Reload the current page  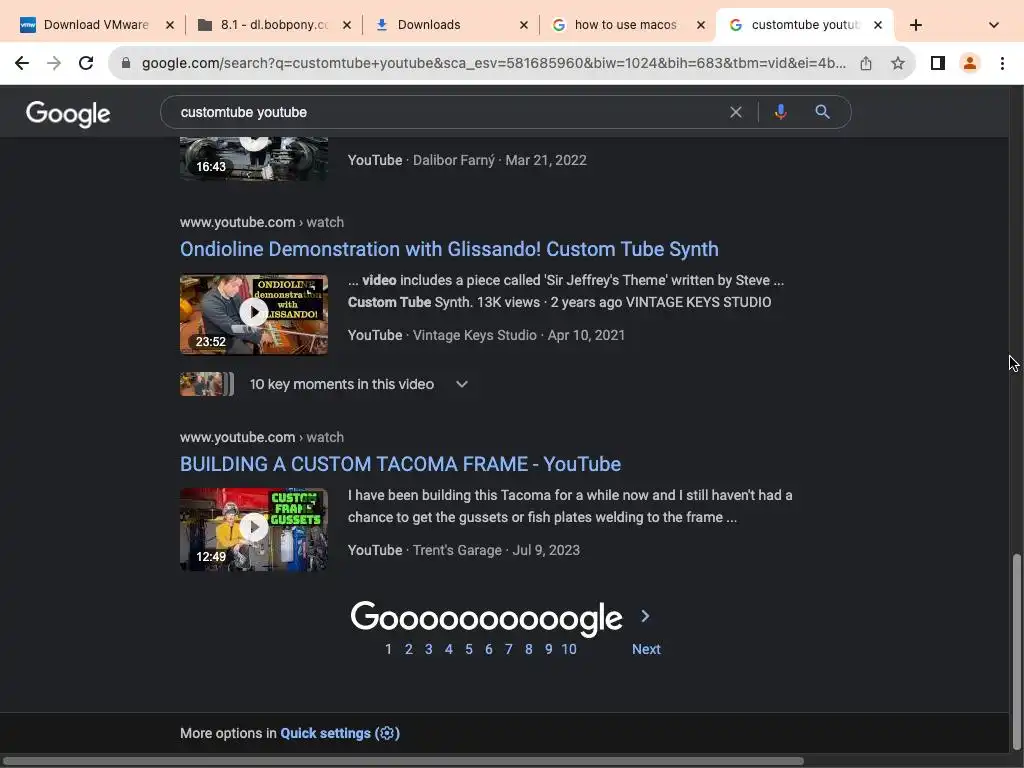pos(86,63)
